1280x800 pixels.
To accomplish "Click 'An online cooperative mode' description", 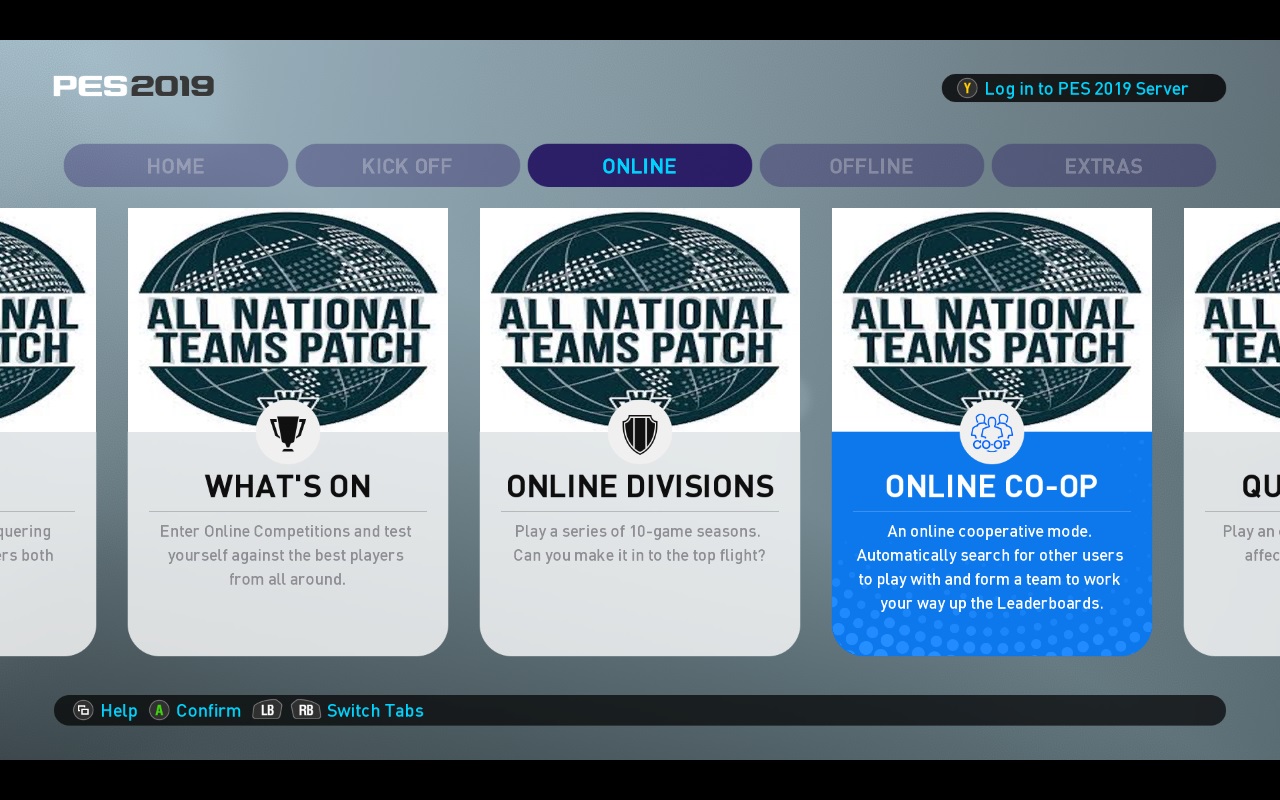I will click(x=992, y=567).
